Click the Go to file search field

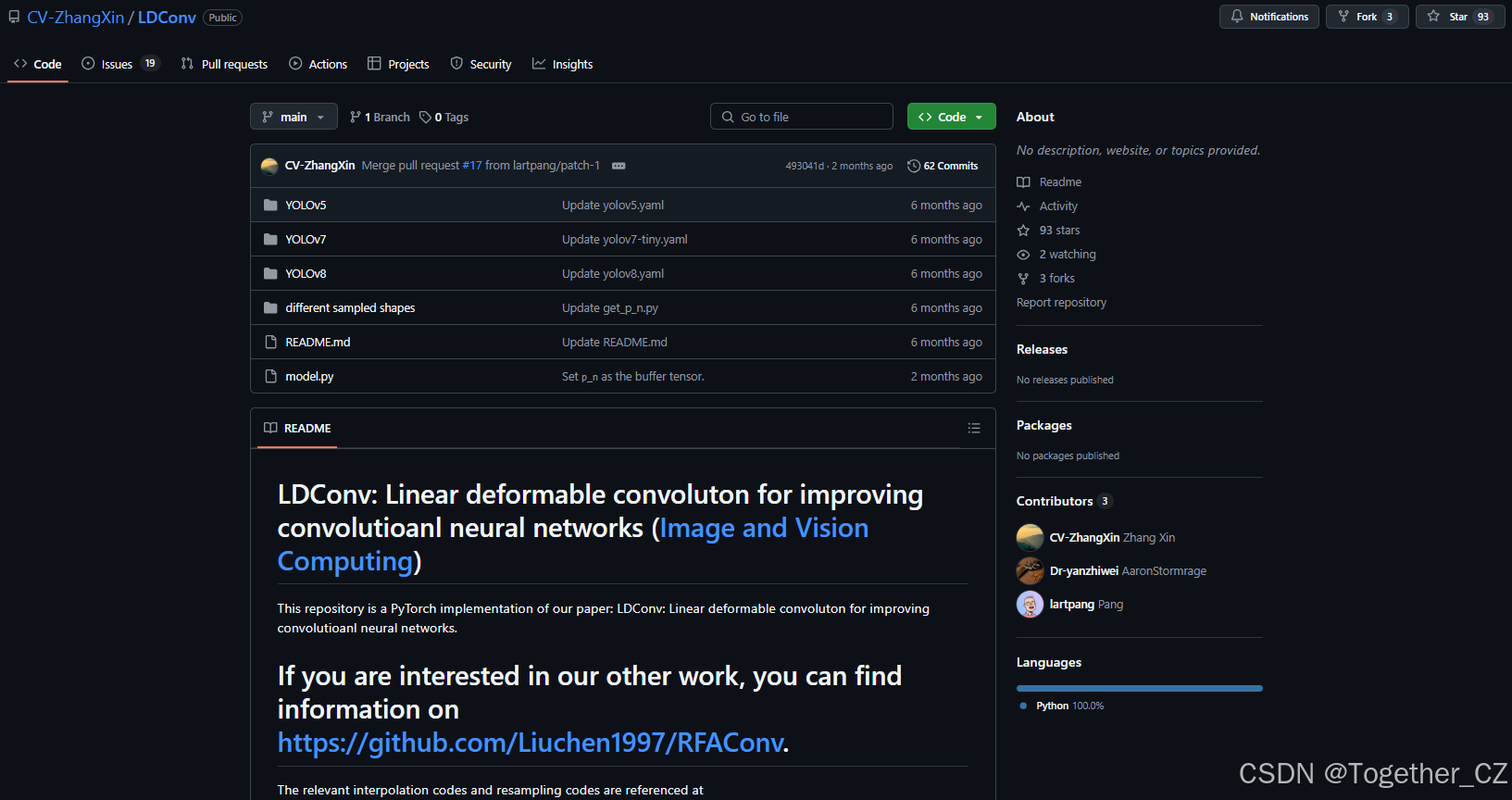tap(802, 117)
